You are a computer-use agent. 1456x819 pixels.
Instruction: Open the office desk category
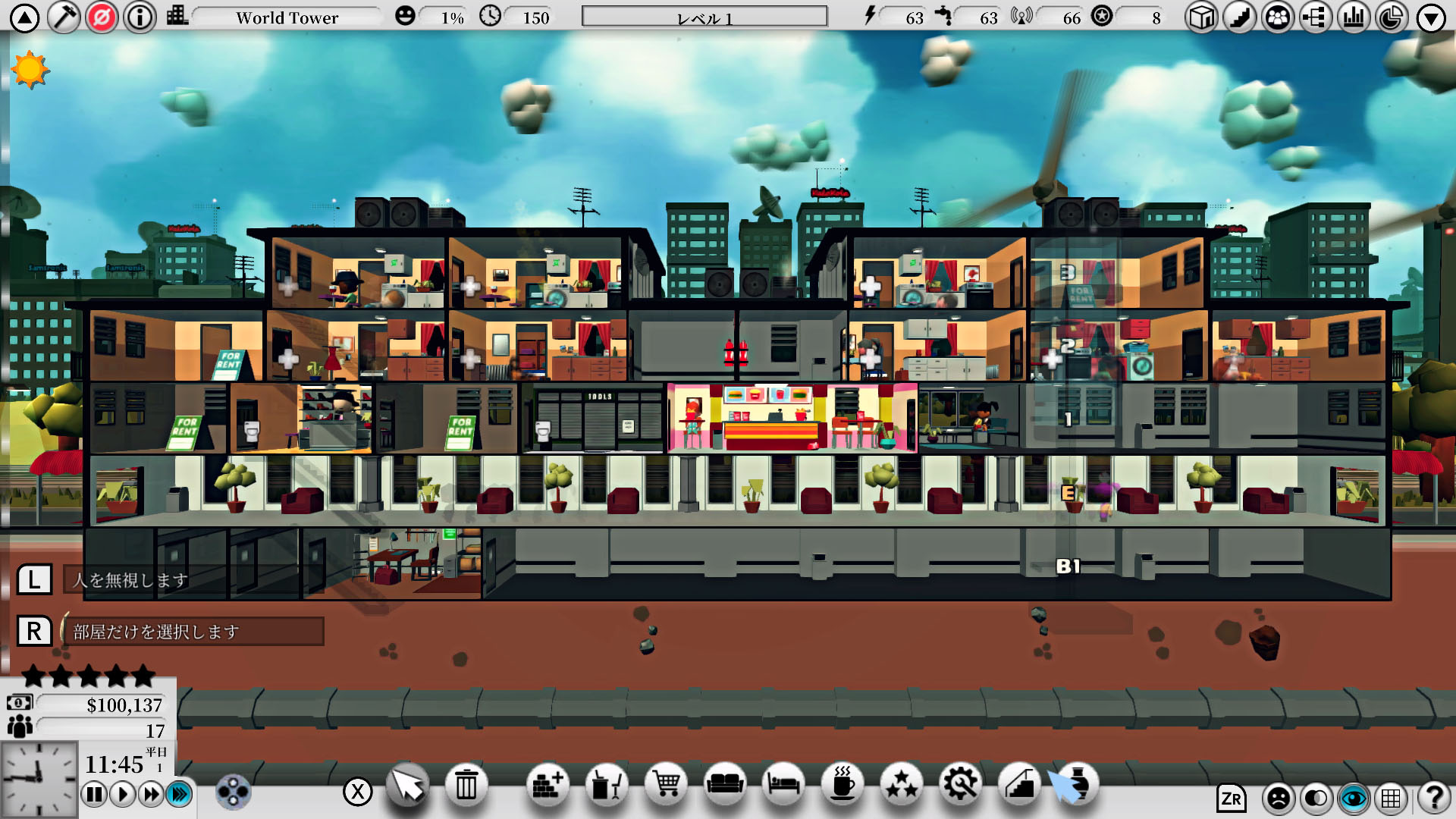pyautogui.click(x=606, y=786)
